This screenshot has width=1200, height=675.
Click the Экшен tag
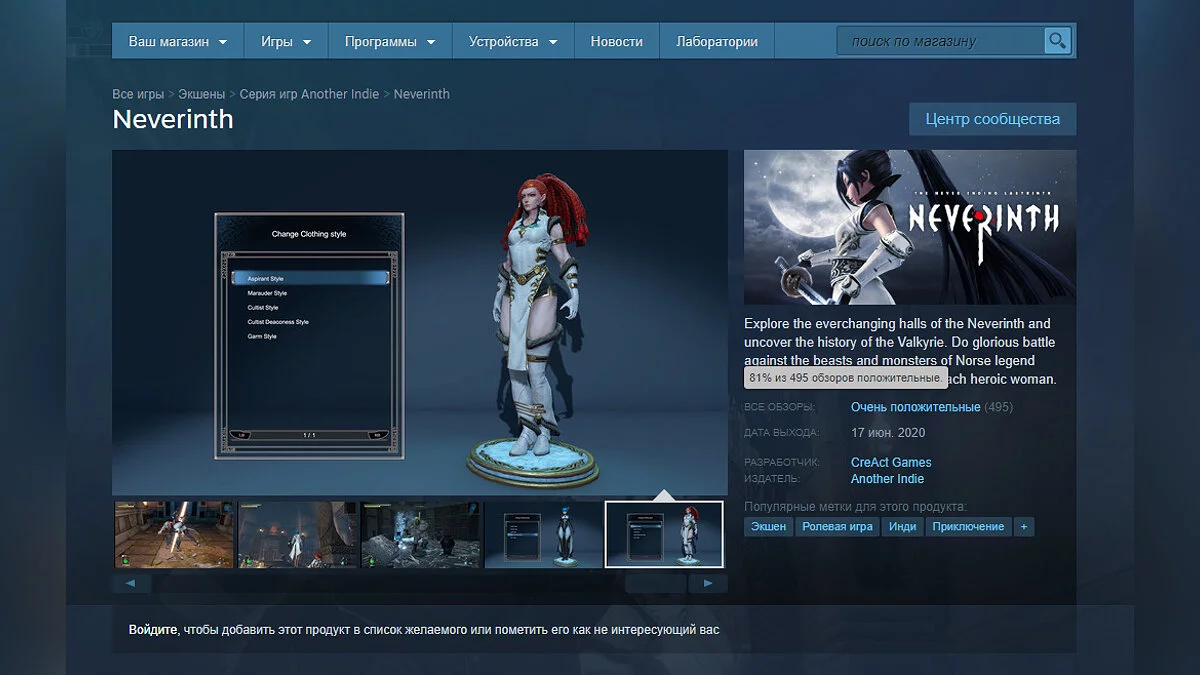[x=768, y=526]
